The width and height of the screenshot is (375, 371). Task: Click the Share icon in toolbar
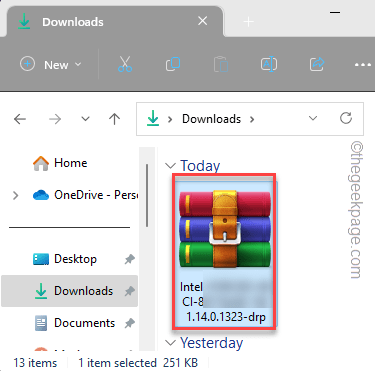point(316,64)
